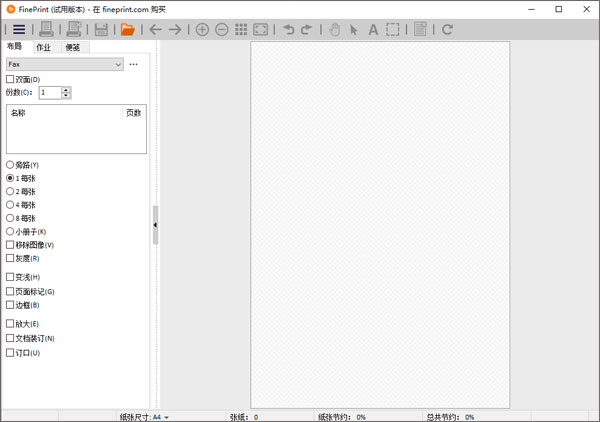Viewport: 600px width, 422px height.
Task: Switch to the 作业 tab
Action: point(44,47)
